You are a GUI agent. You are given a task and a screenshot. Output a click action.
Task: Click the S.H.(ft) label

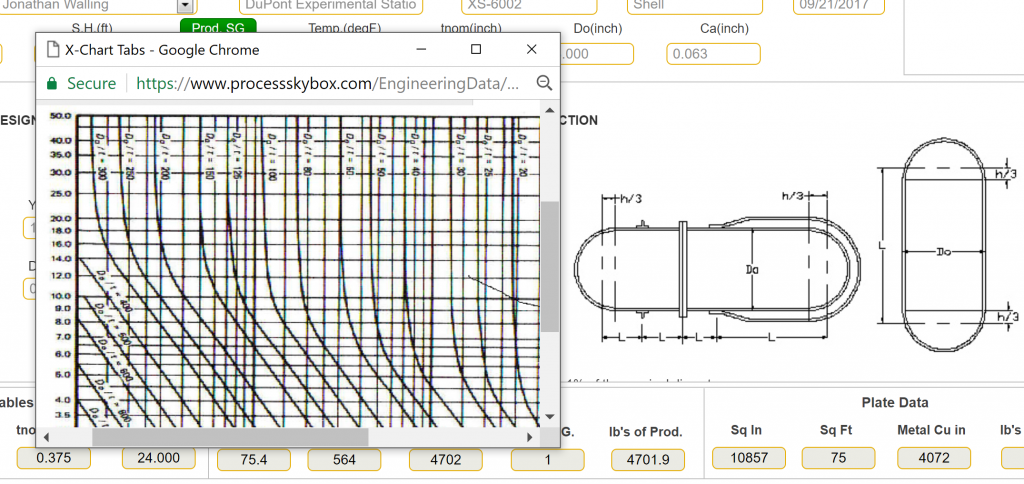tap(92, 28)
